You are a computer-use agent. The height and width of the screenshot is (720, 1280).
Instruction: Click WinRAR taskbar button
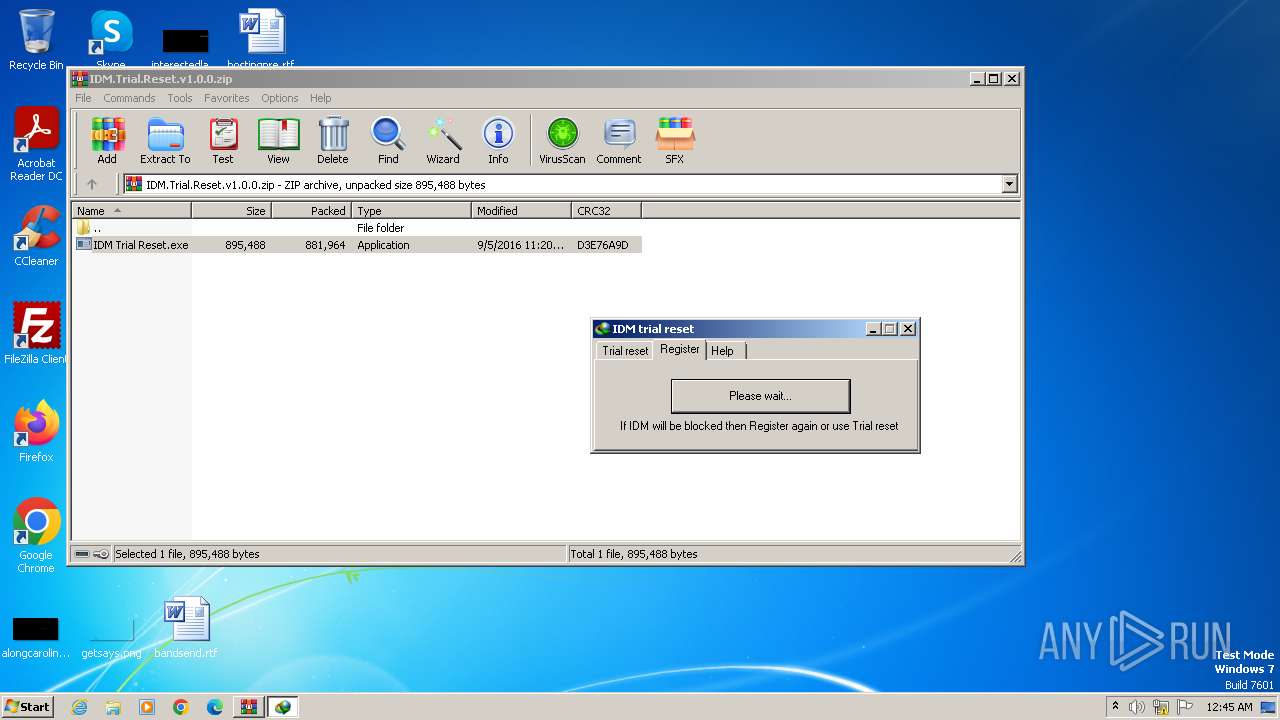point(249,707)
